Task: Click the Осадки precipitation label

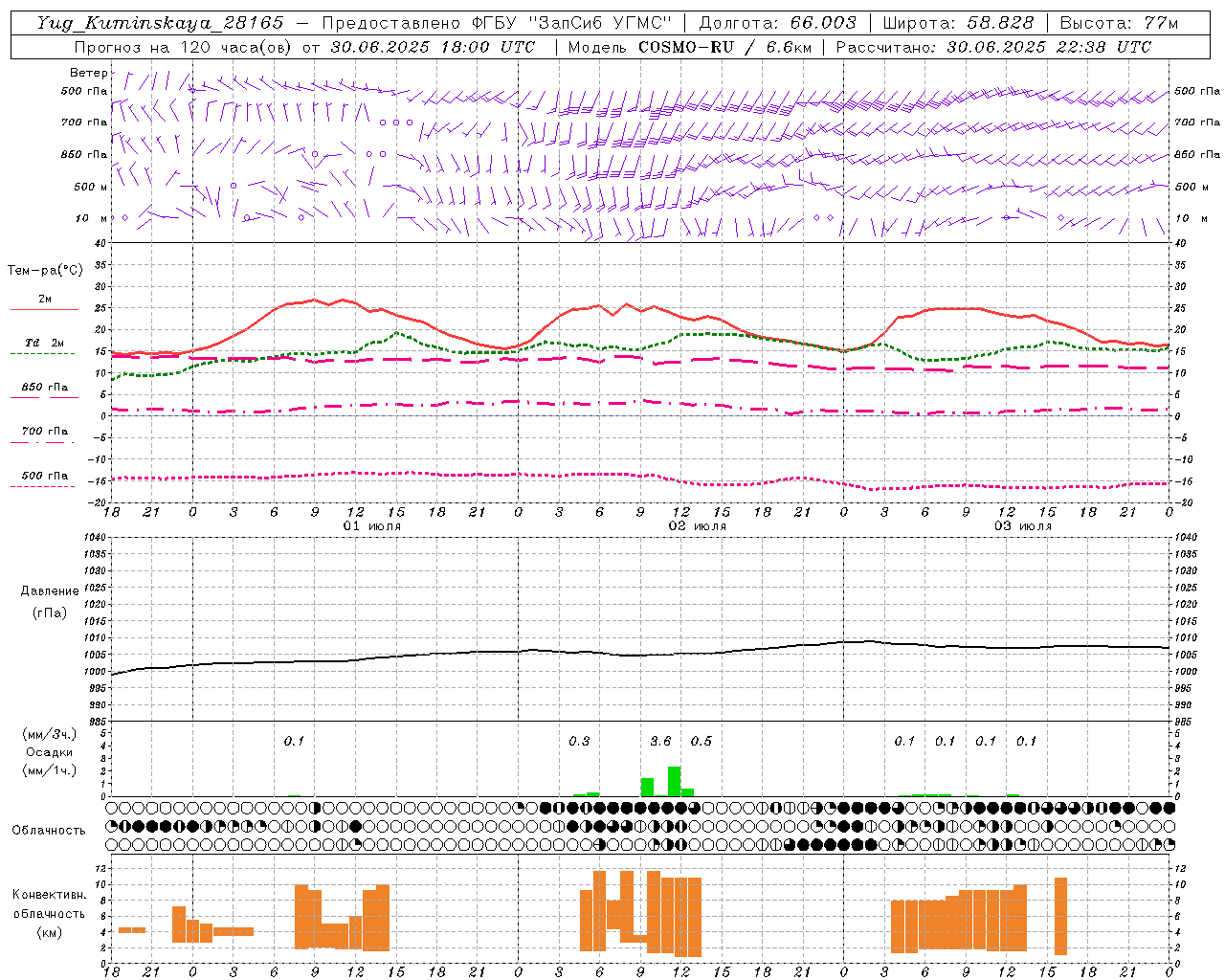Action: click(x=49, y=752)
